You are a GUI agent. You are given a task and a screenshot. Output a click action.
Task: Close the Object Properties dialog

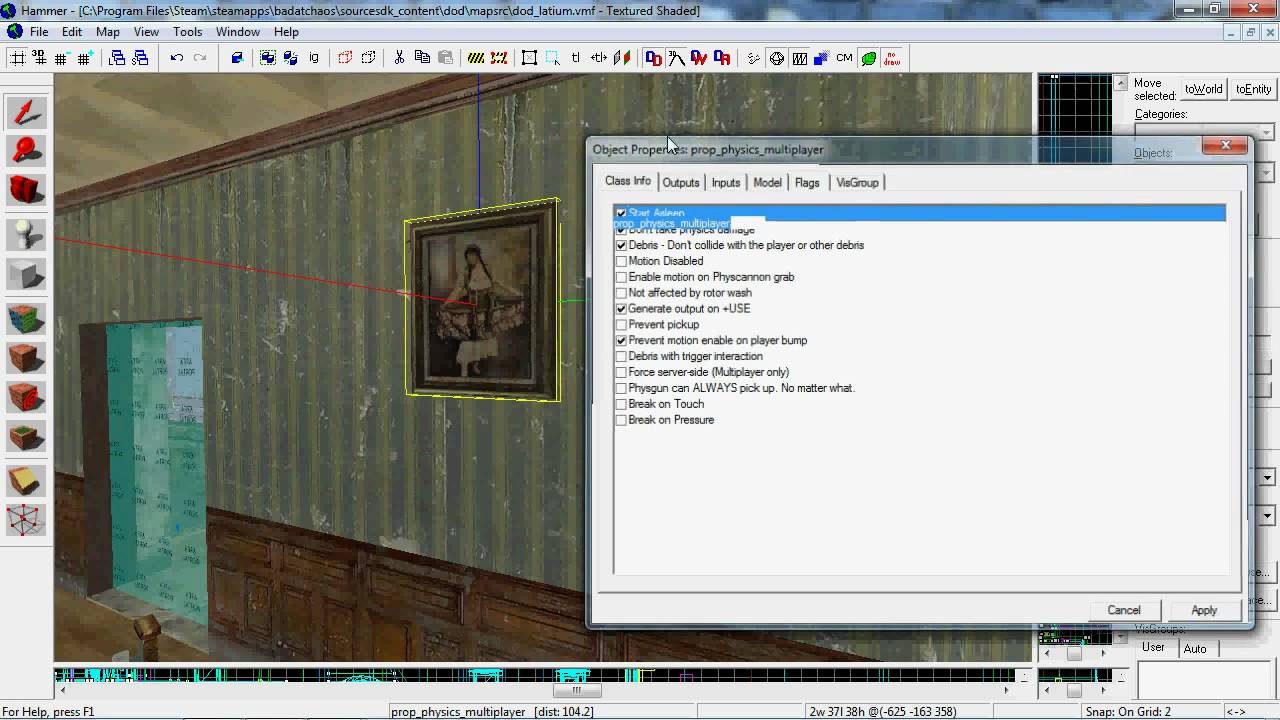click(x=1225, y=146)
